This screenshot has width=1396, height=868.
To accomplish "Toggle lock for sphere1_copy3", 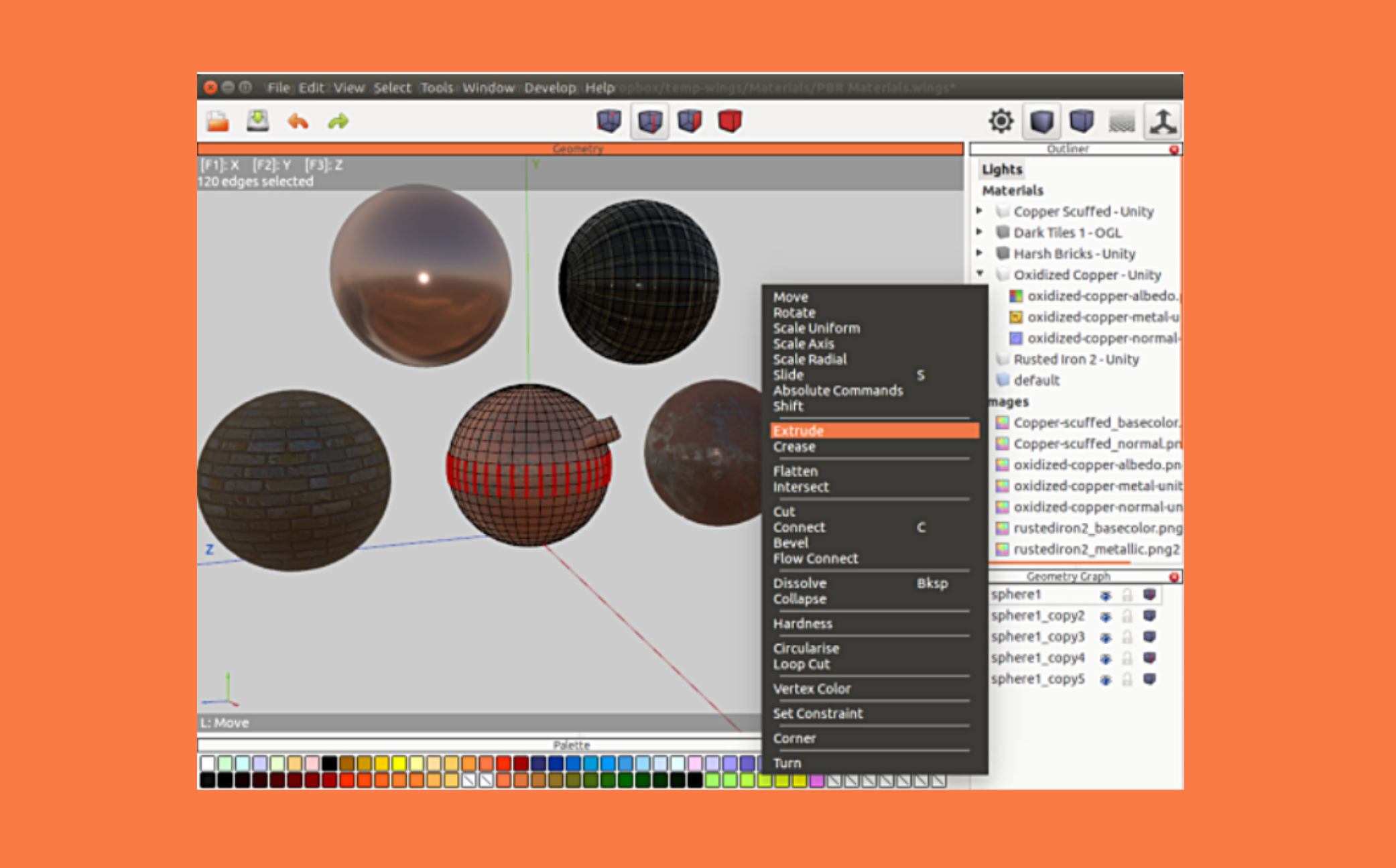I will pyautogui.click(x=1127, y=637).
